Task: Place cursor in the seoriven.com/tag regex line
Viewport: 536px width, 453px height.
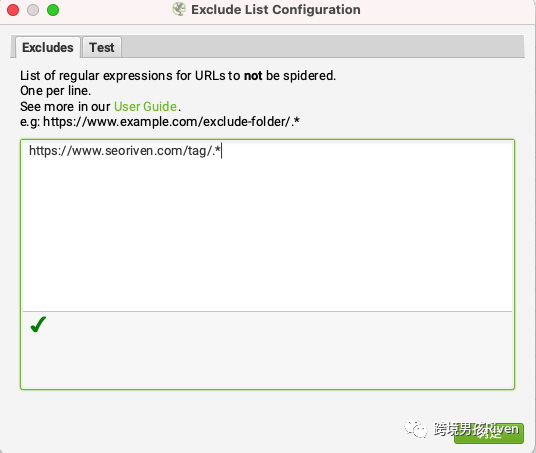Action: pos(125,150)
